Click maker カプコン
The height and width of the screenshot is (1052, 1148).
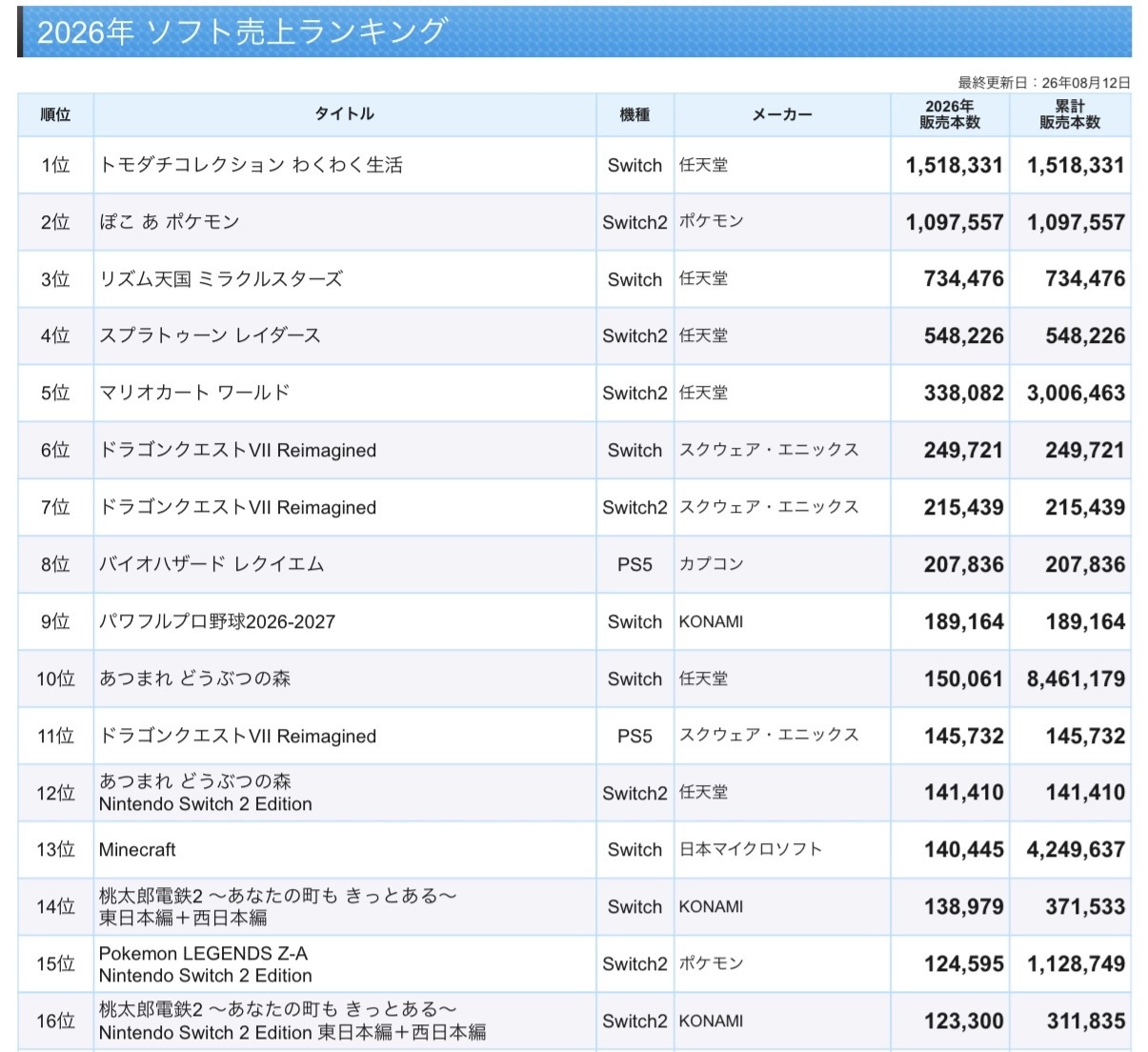pyautogui.click(x=711, y=564)
